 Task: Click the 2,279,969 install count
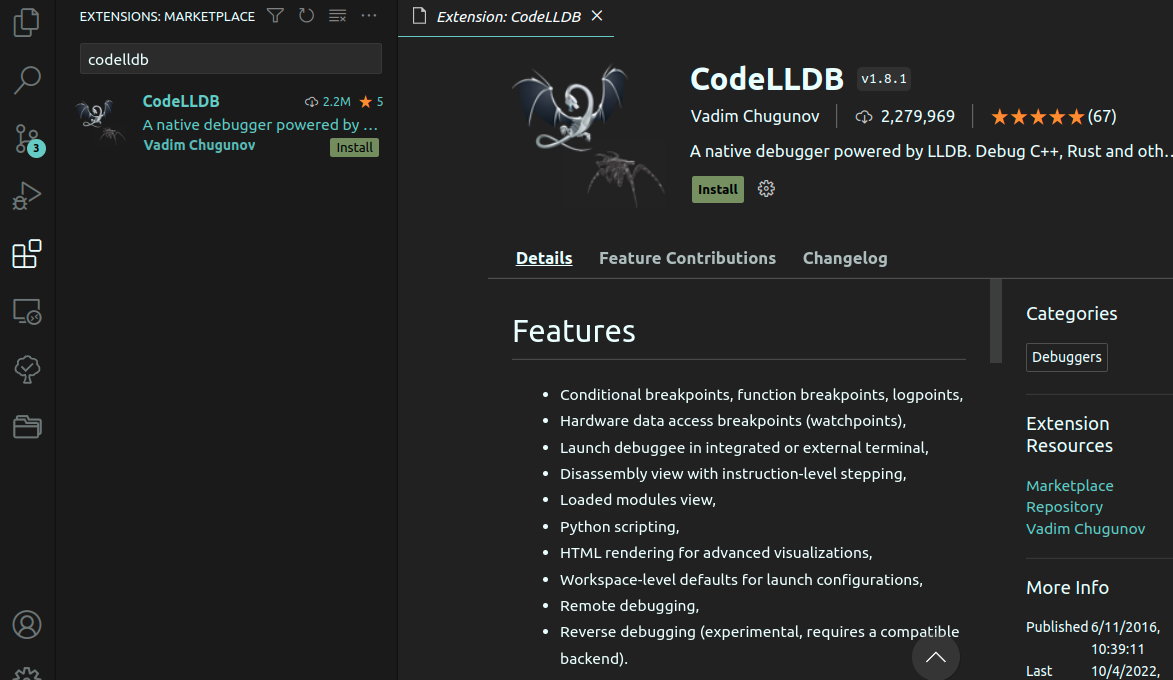[905, 117]
